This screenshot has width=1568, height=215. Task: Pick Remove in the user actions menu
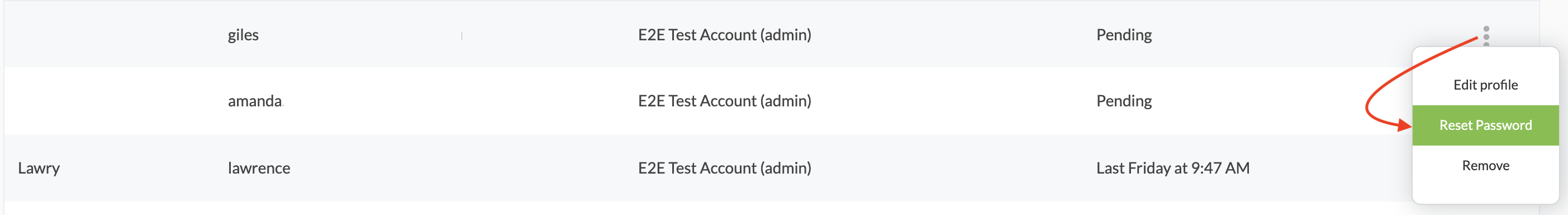(1485, 166)
